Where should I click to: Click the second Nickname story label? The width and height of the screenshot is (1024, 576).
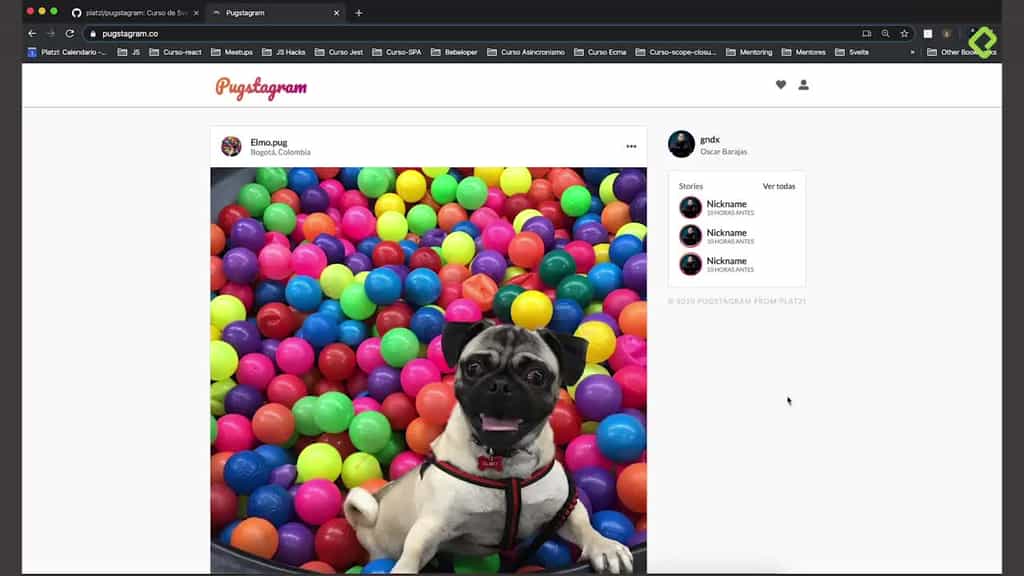(x=726, y=232)
